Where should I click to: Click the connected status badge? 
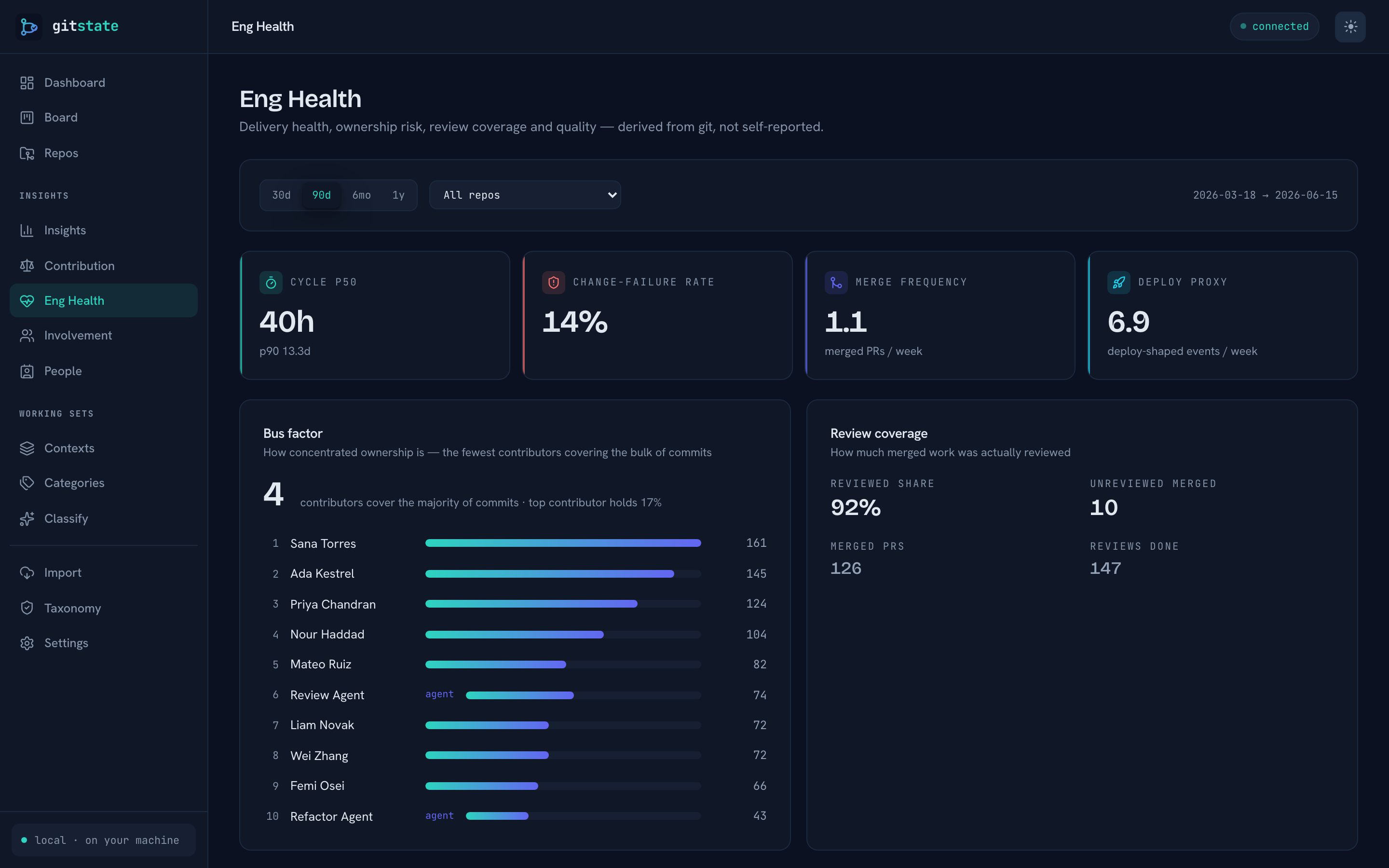click(x=1274, y=27)
